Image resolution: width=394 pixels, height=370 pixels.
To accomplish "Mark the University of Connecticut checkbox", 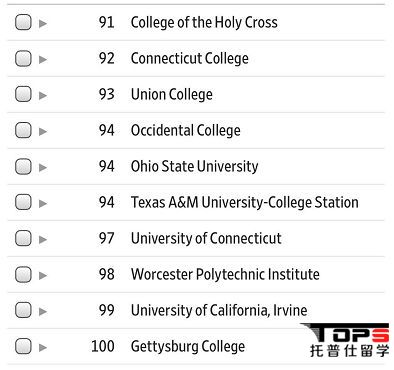I will [x=23, y=238].
